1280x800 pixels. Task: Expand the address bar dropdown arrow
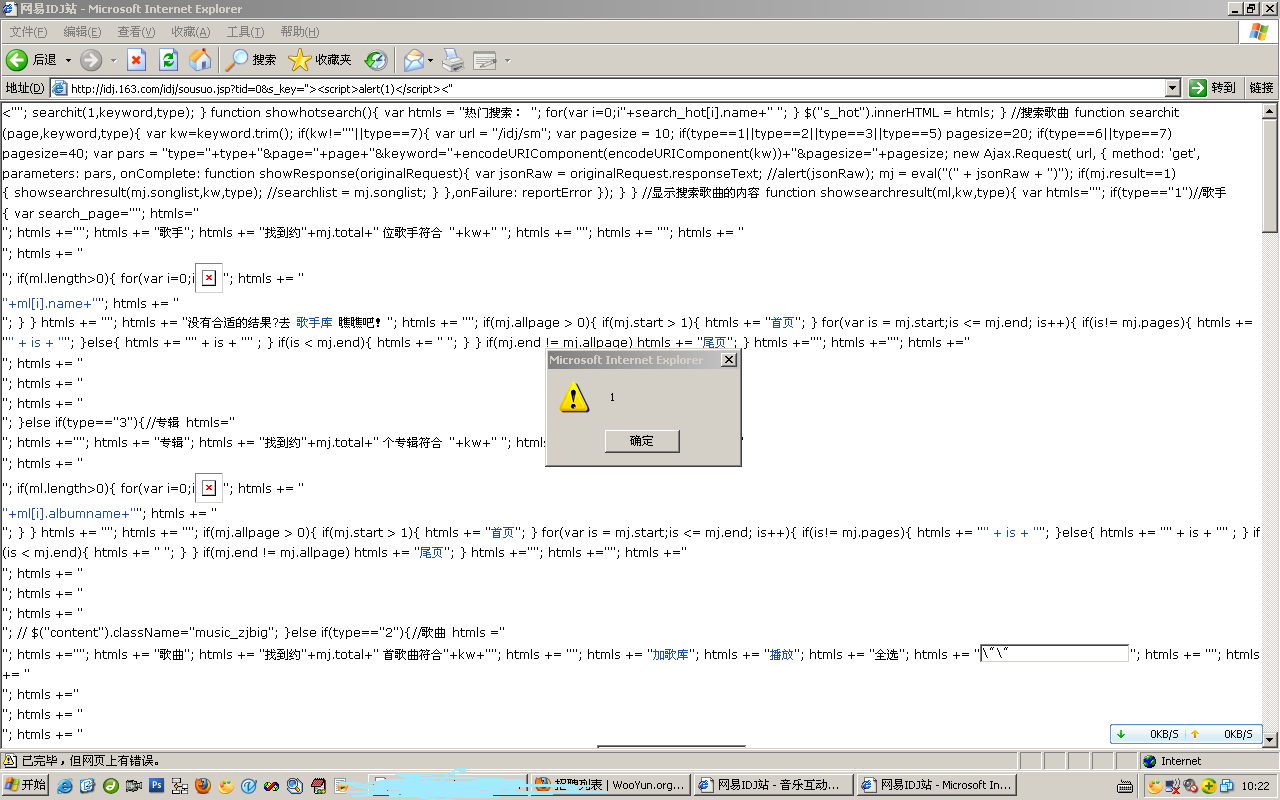[x=1172, y=88]
